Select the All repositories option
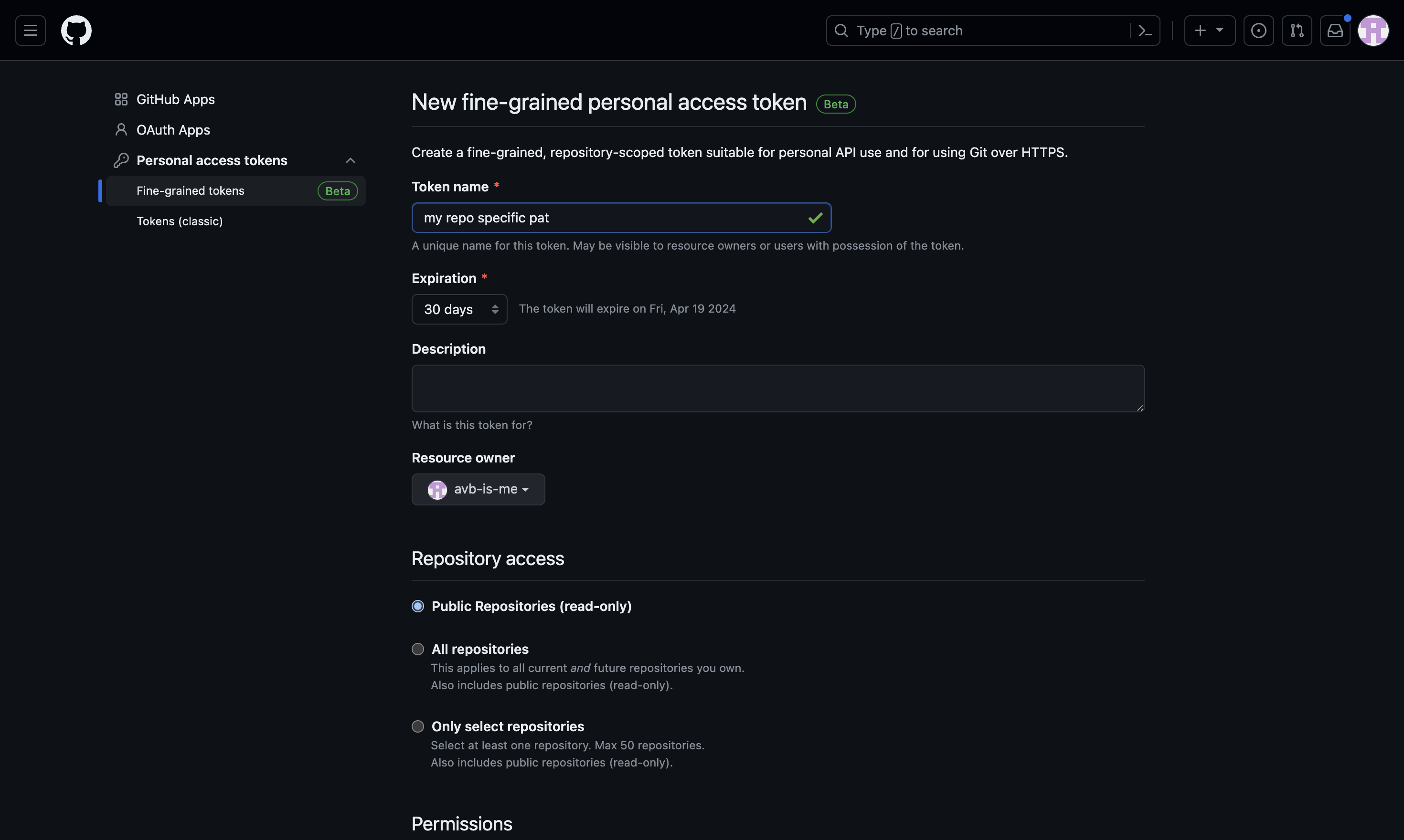1404x840 pixels. [x=418, y=649]
